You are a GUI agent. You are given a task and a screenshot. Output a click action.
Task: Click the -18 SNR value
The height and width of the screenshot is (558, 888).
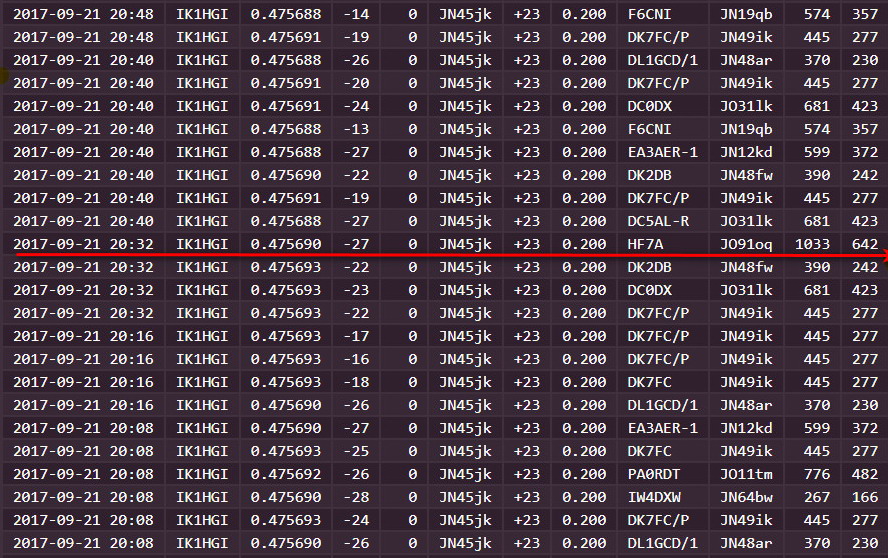pyautogui.click(x=356, y=382)
